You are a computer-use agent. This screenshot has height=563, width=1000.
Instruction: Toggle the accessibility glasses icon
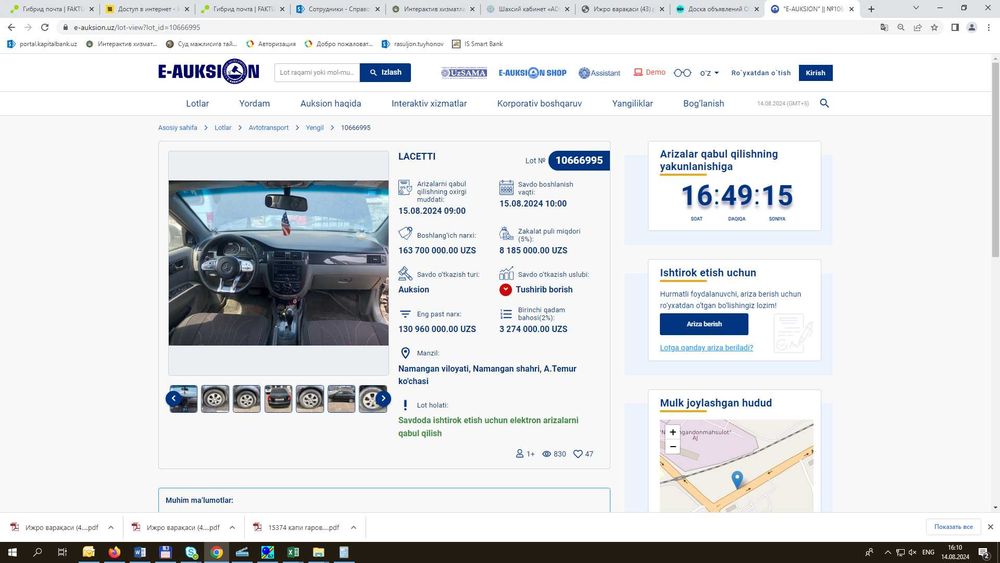click(x=682, y=73)
